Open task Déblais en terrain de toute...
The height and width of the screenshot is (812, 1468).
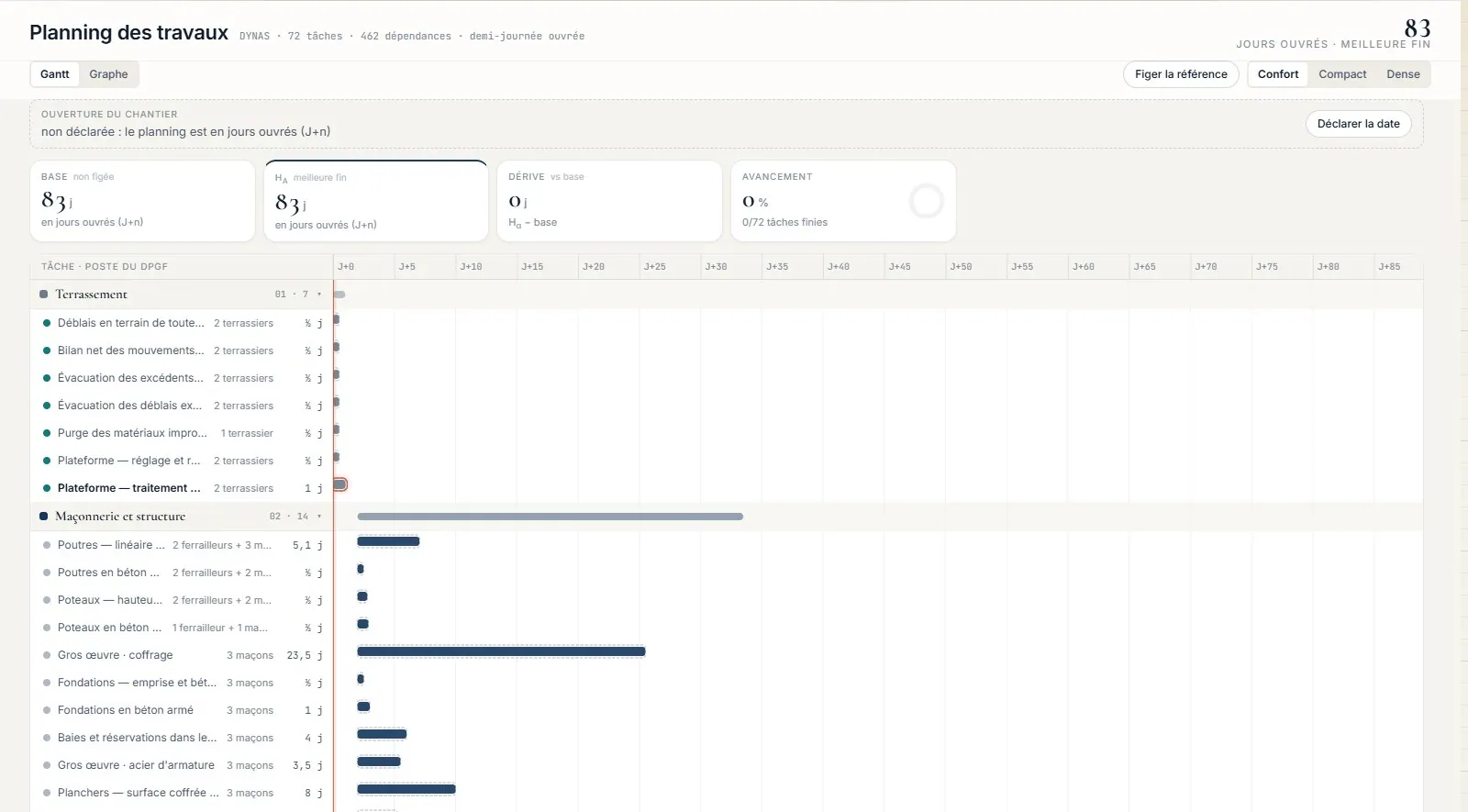[131, 323]
